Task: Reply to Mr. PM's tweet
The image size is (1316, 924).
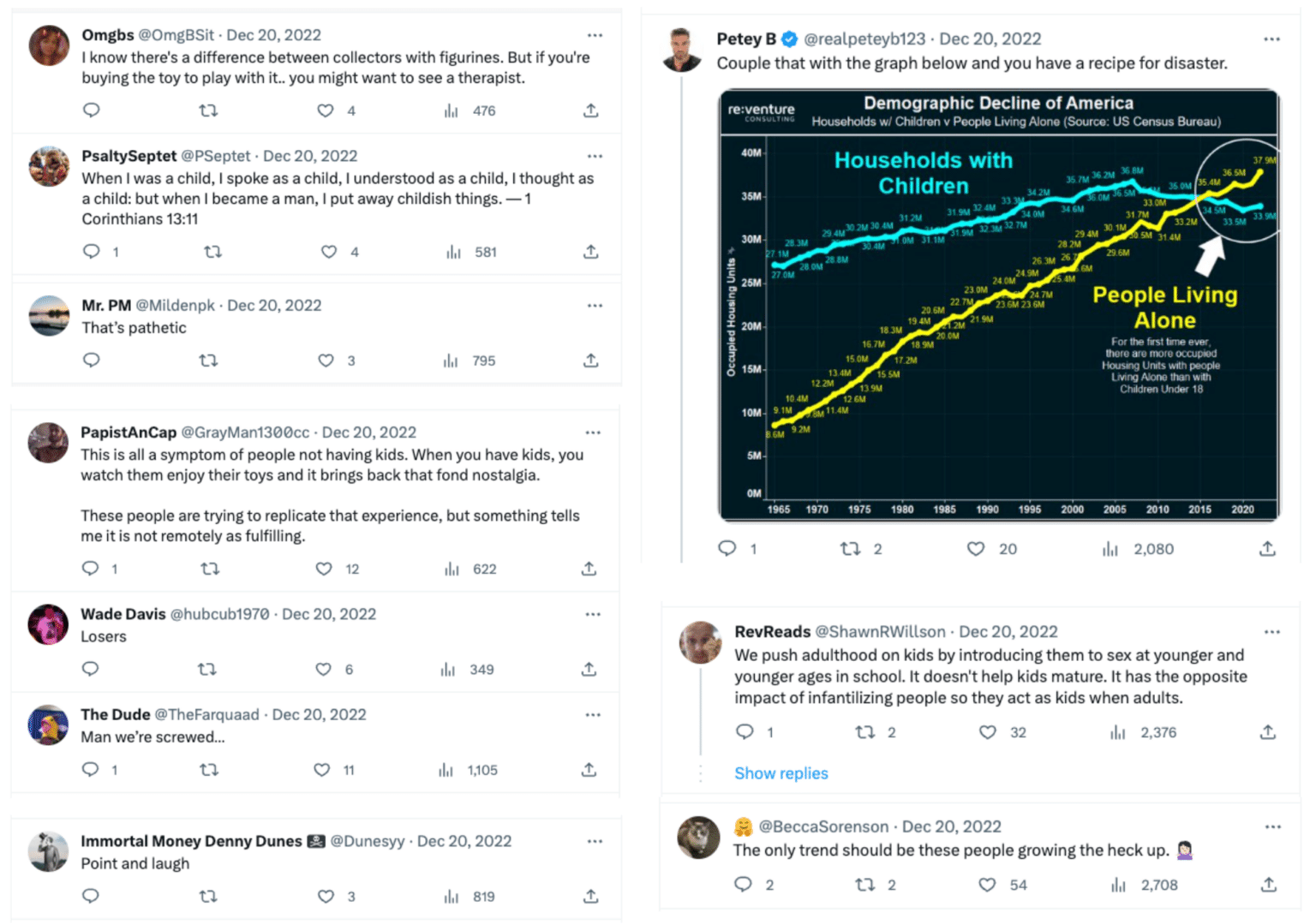Action: tap(92, 360)
